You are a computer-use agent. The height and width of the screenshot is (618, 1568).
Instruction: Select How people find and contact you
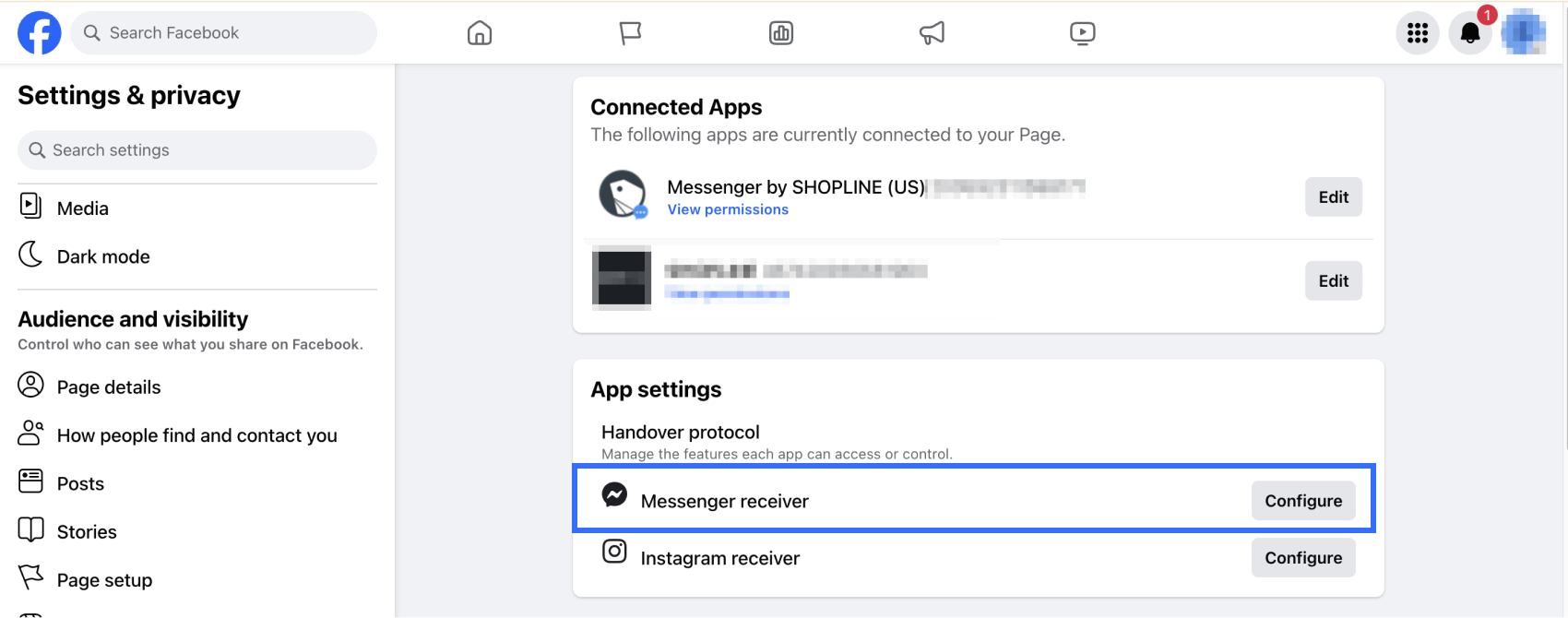click(196, 435)
